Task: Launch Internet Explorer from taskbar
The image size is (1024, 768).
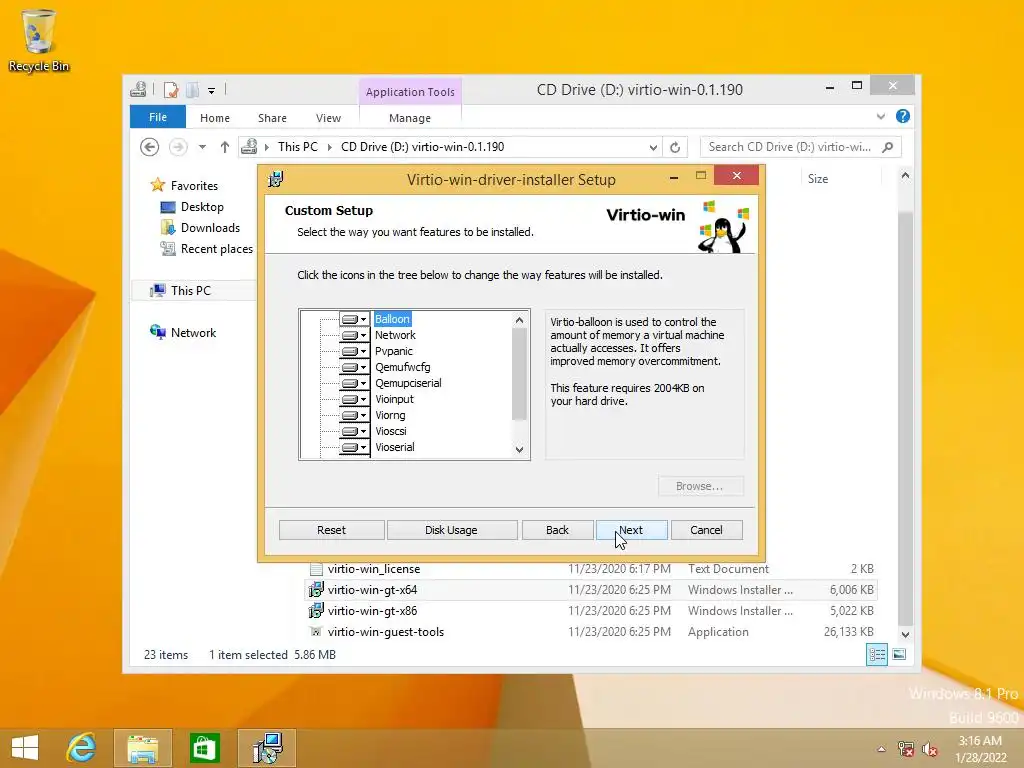Action: (82, 748)
